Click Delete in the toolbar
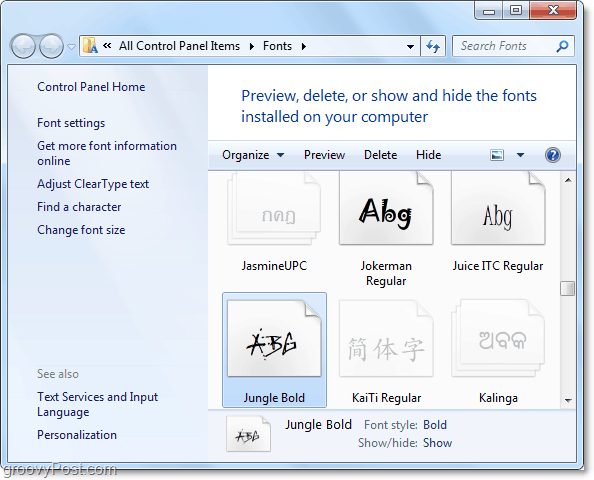 (x=380, y=155)
